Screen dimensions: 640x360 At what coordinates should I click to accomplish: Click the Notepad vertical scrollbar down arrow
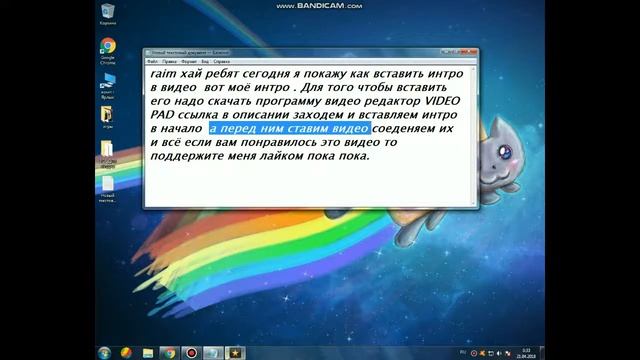click(474, 203)
